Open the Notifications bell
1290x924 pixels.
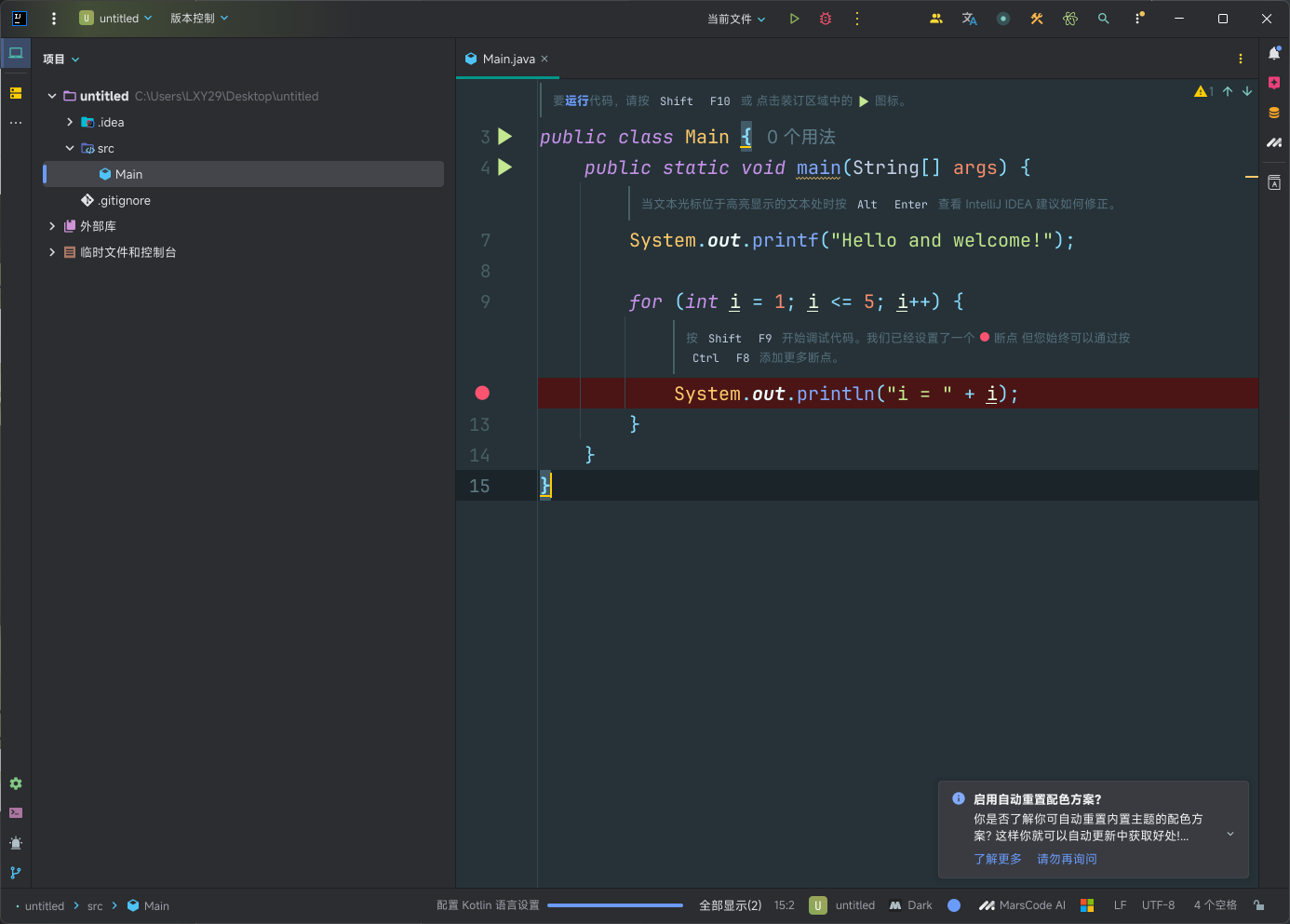(1274, 53)
